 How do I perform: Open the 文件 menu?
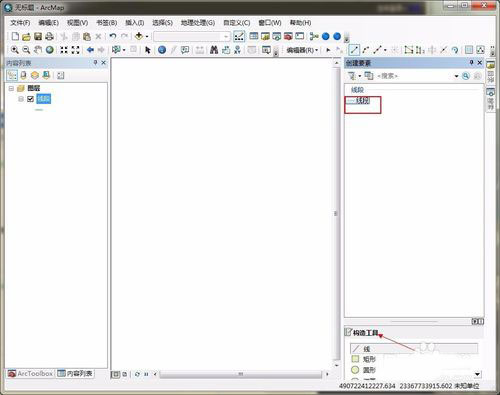click(20, 23)
